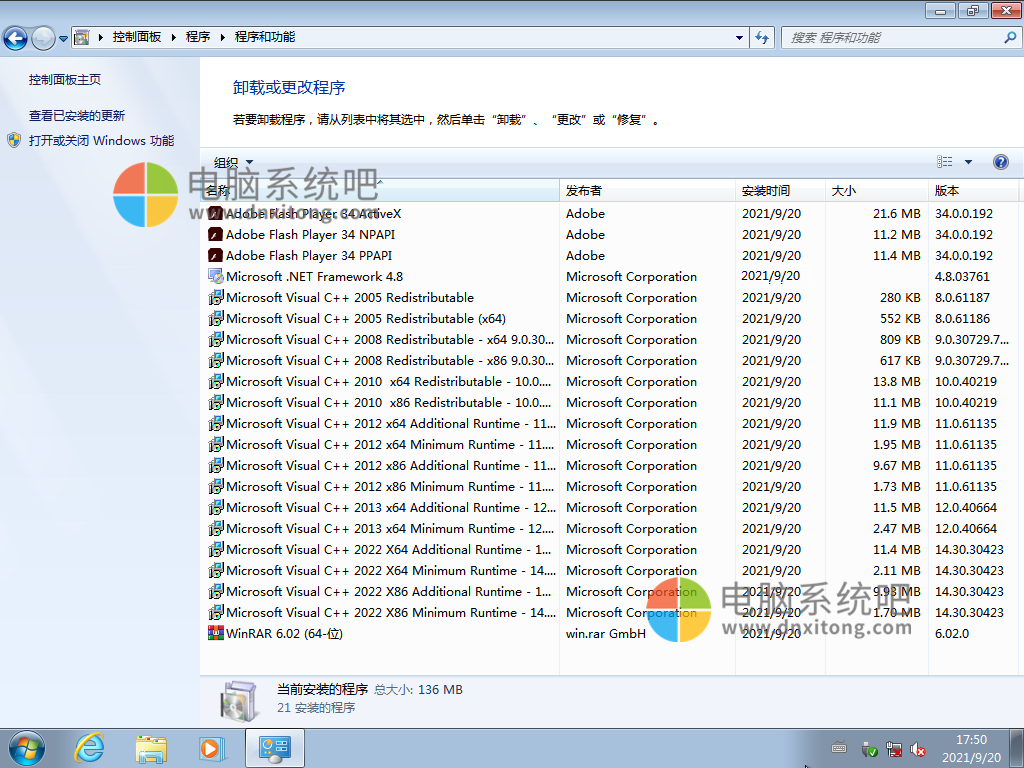Click the search magnifier icon
This screenshot has width=1024, height=768.
pos(1010,37)
